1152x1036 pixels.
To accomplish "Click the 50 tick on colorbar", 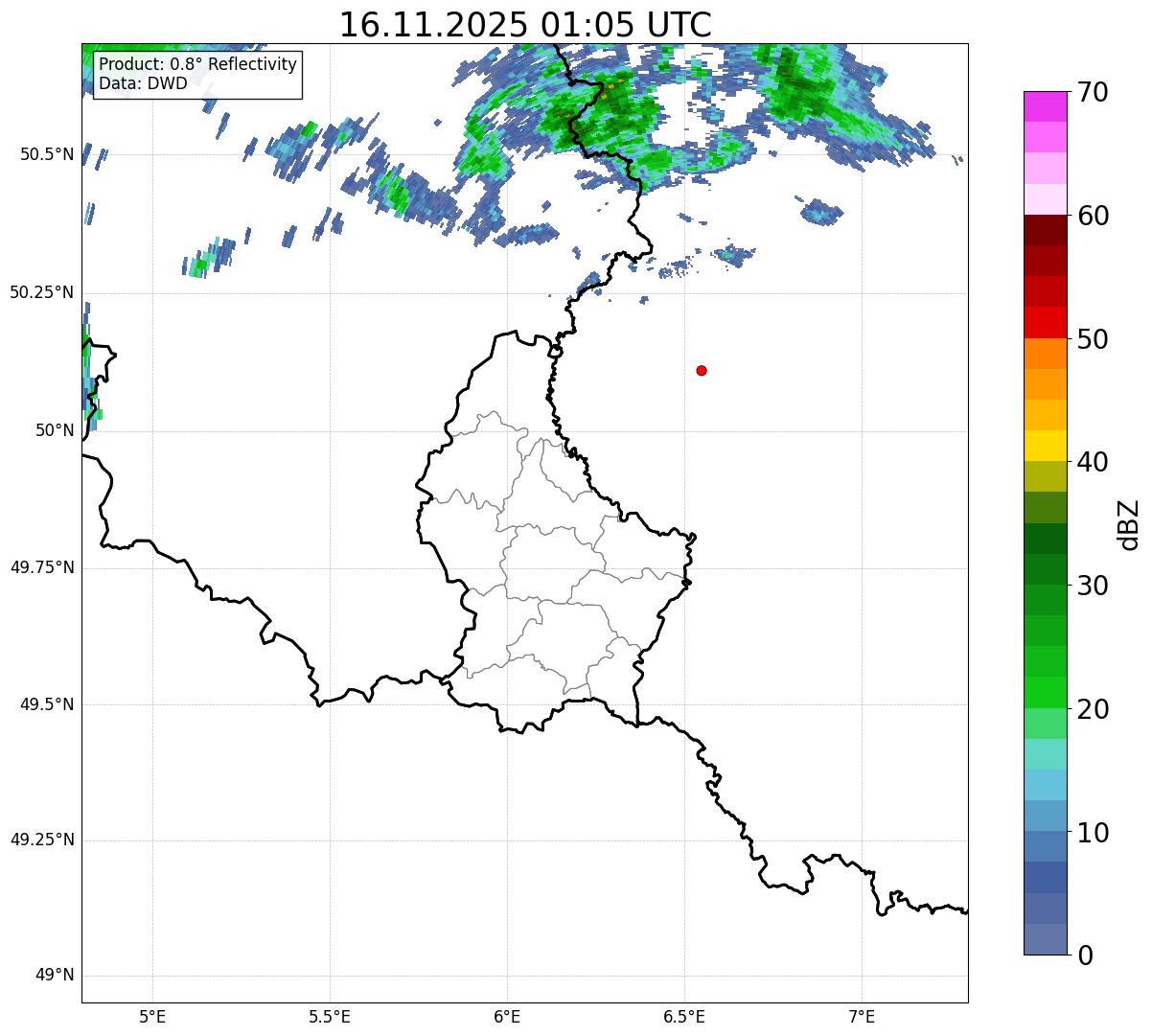I will 1093,339.
